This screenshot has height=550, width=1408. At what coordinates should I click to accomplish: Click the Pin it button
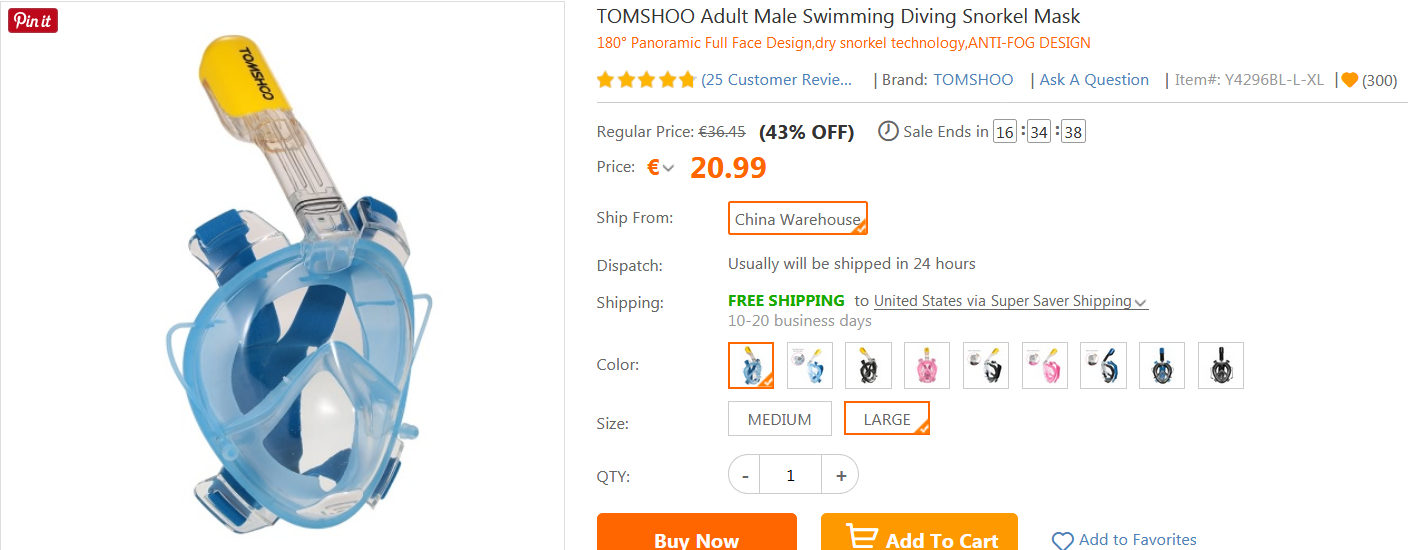[33, 21]
